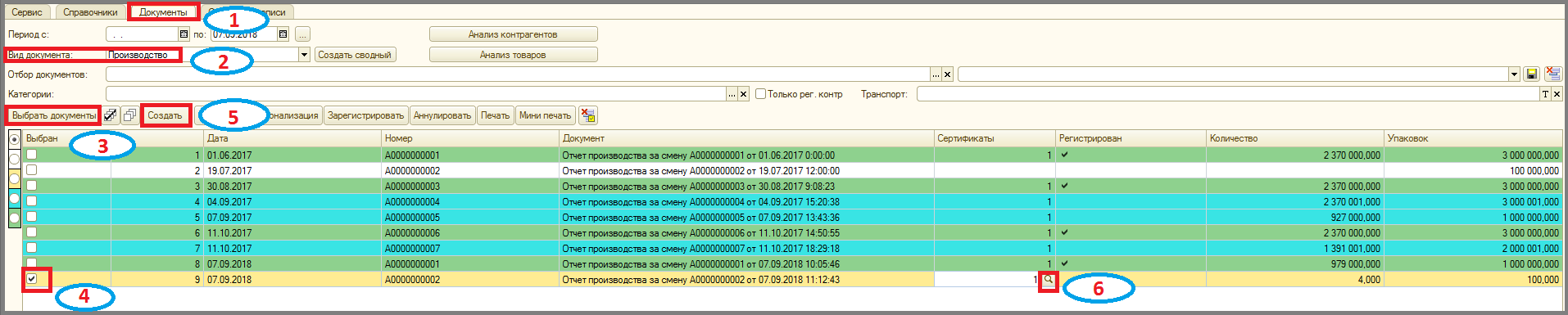Clear the Отбор документов field
The width and height of the screenshot is (1568, 315).
click(947, 74)
